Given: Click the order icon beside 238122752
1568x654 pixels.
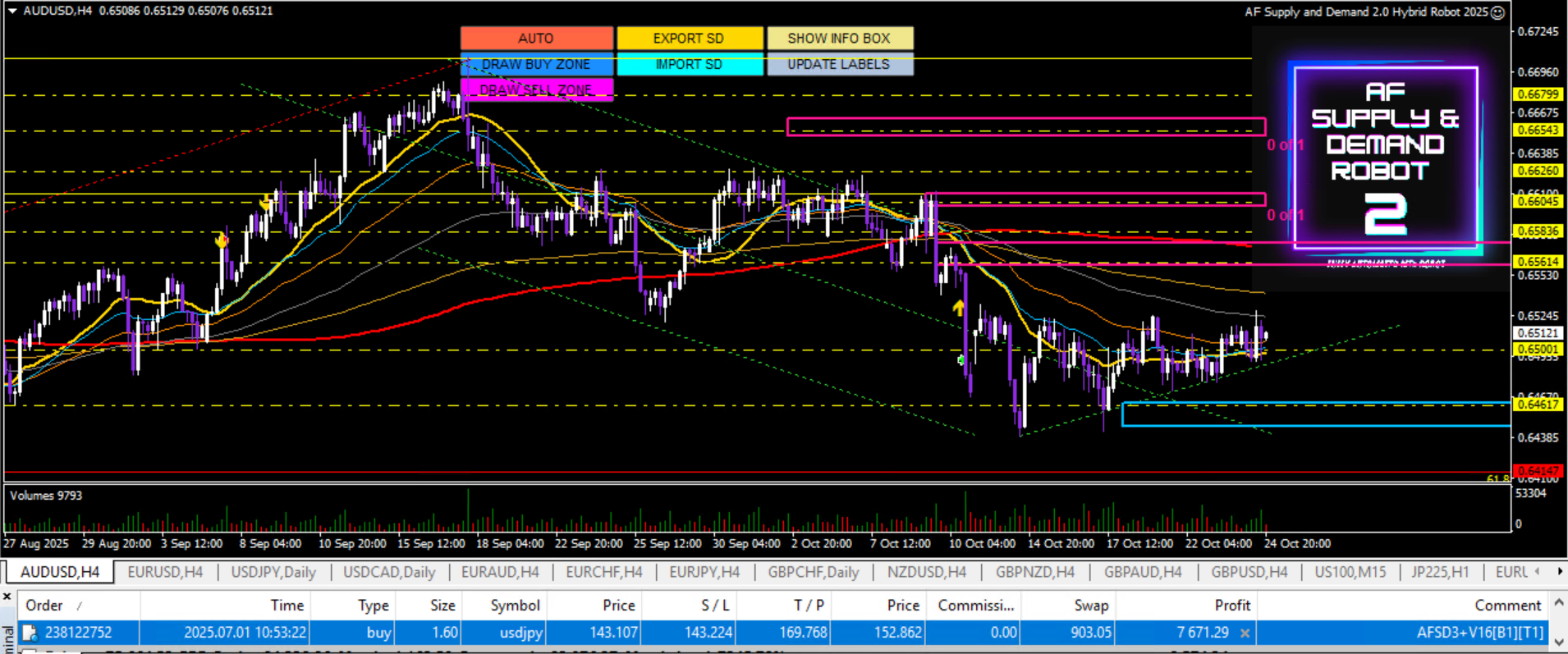Looking at the screenshot, I should pos(30,633).
